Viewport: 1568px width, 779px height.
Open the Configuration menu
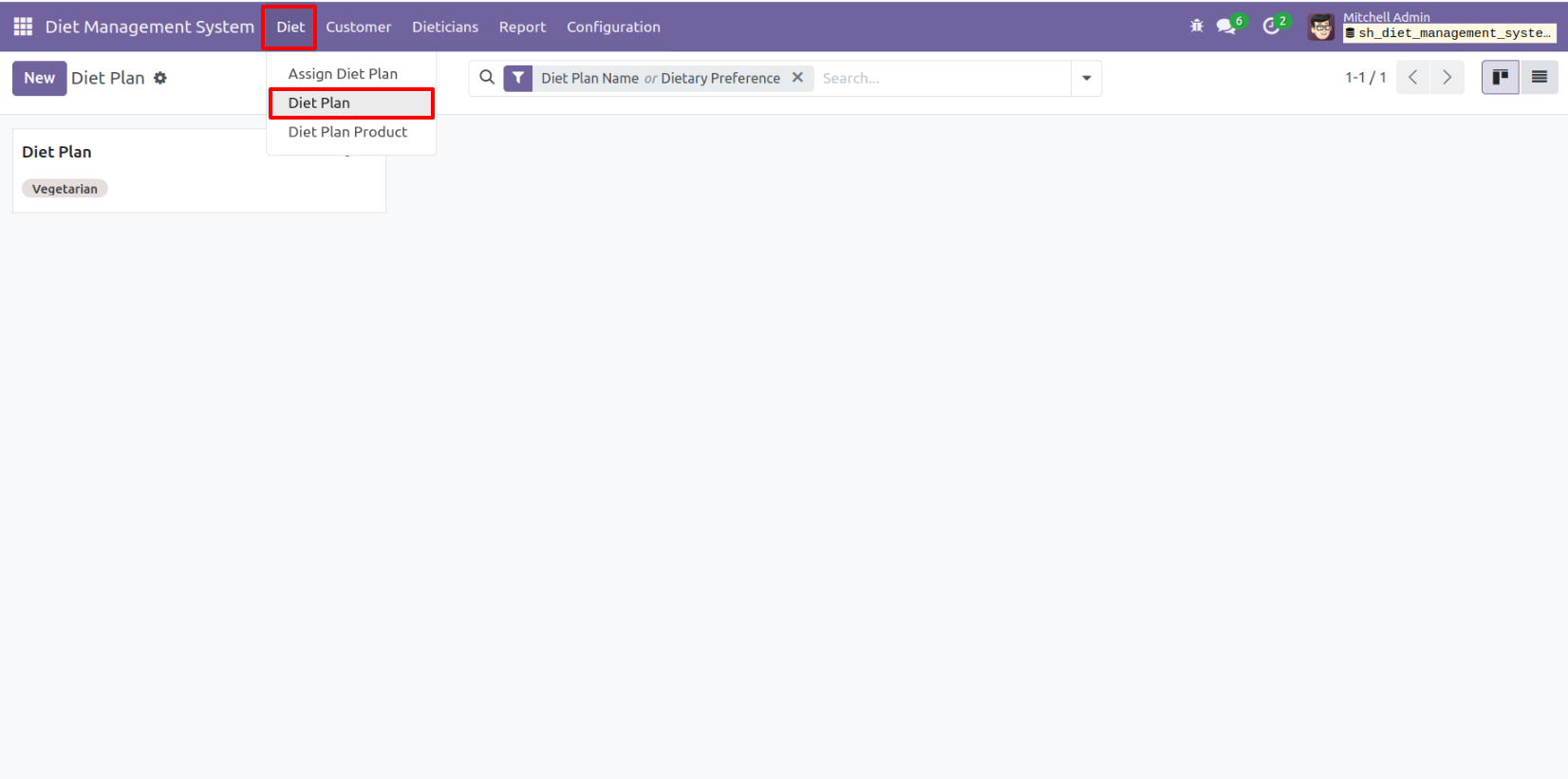click(x=613, y=27)
